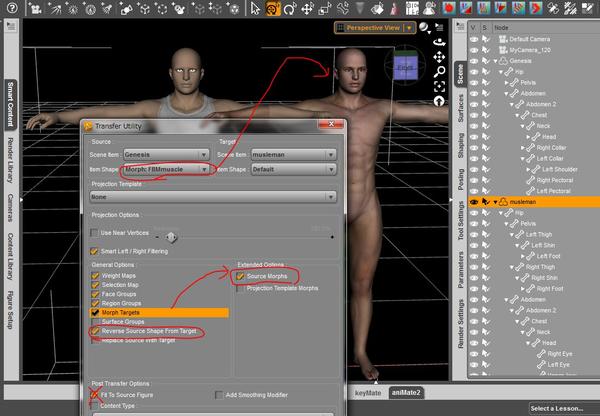Open the Content Library tab
This screenshot has width=600, height=416.
pos(10,256)
